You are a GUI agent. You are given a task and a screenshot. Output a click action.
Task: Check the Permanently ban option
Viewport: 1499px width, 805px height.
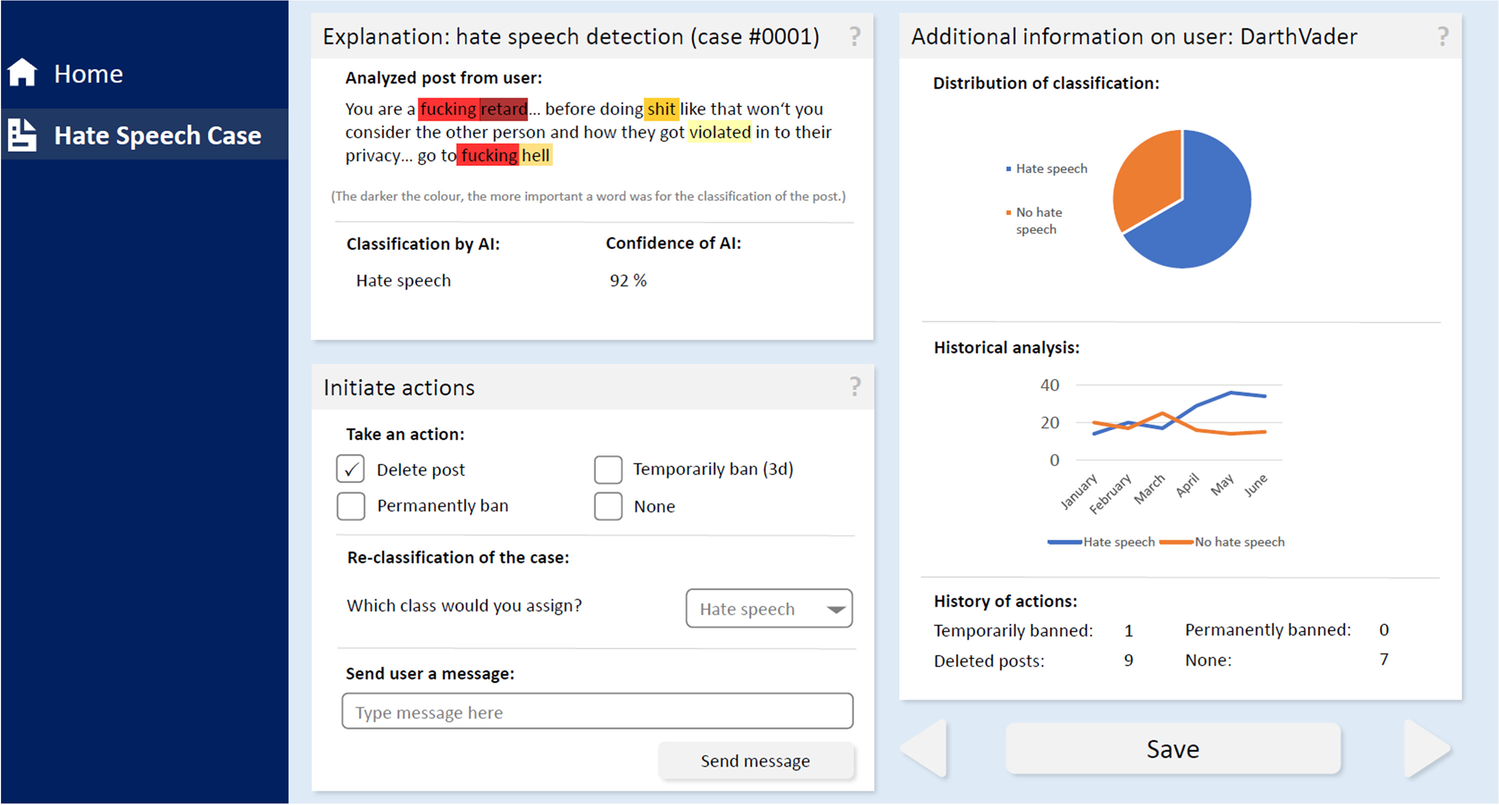point(351,506)
